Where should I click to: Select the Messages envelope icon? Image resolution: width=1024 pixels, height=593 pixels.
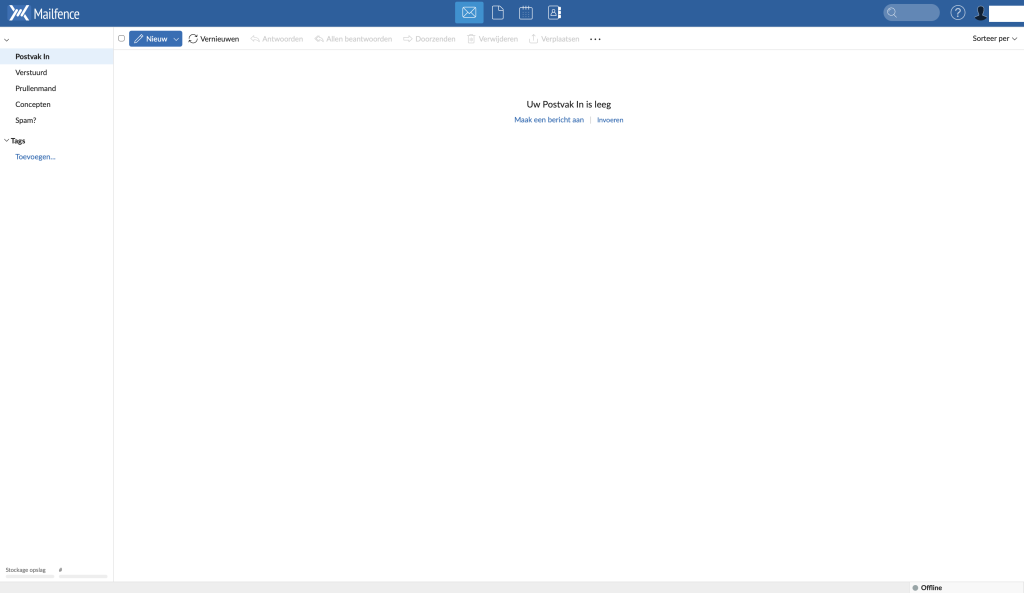(468, 12)
